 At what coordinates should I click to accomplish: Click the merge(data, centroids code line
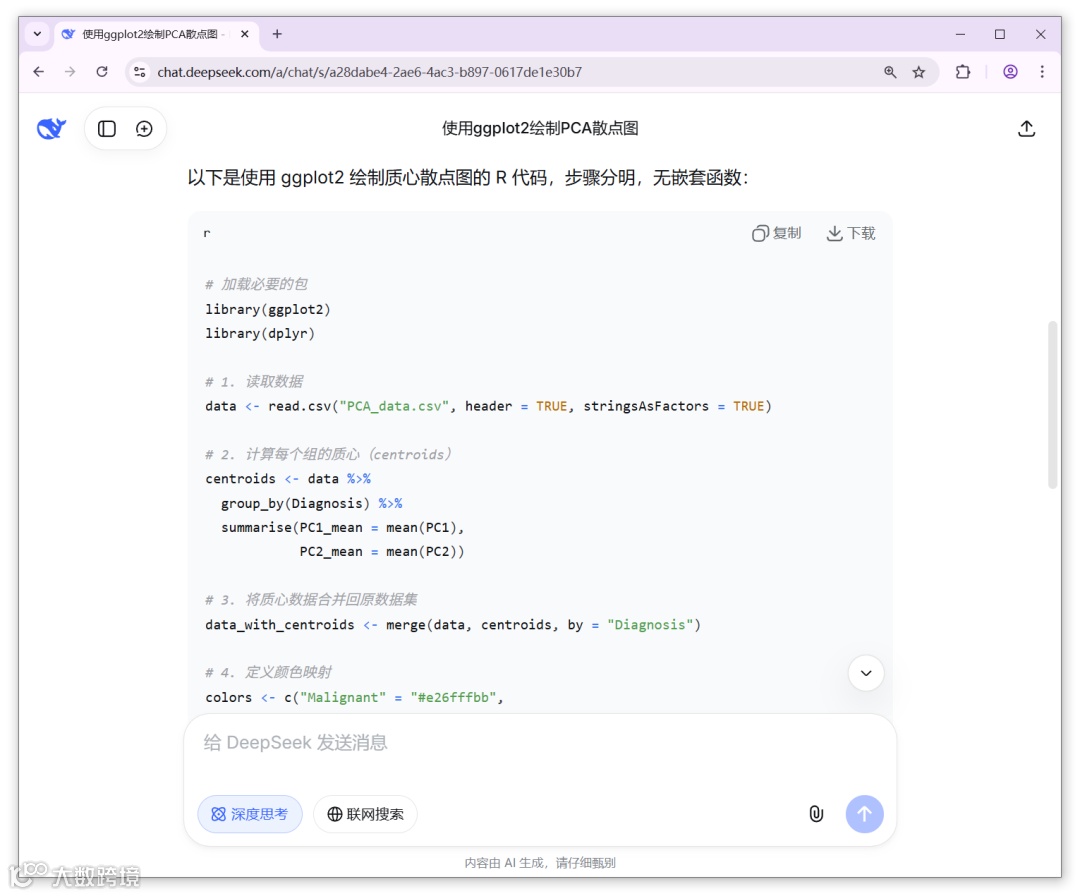pos(453,625)
